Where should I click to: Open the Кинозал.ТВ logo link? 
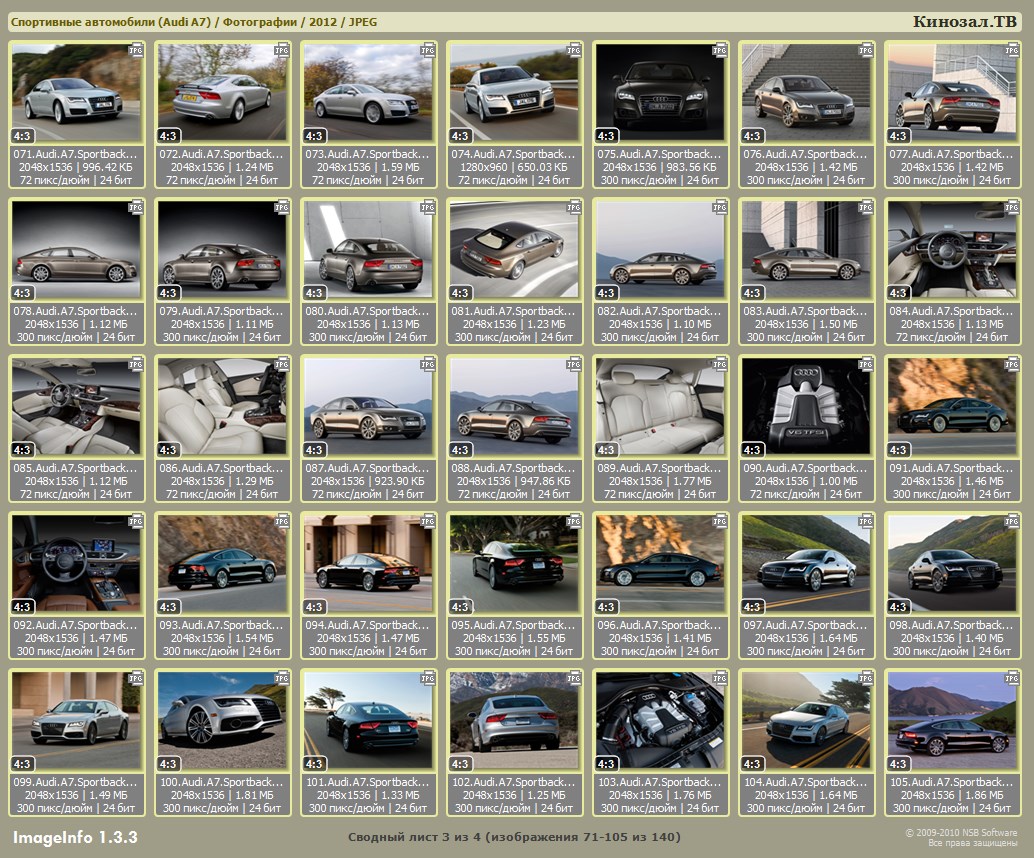965,22
